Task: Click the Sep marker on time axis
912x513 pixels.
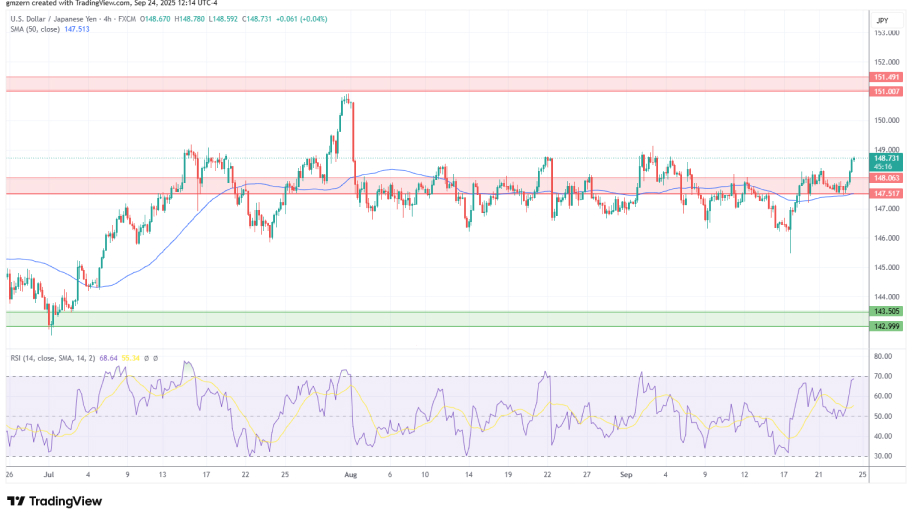Action: pos(627,477)
